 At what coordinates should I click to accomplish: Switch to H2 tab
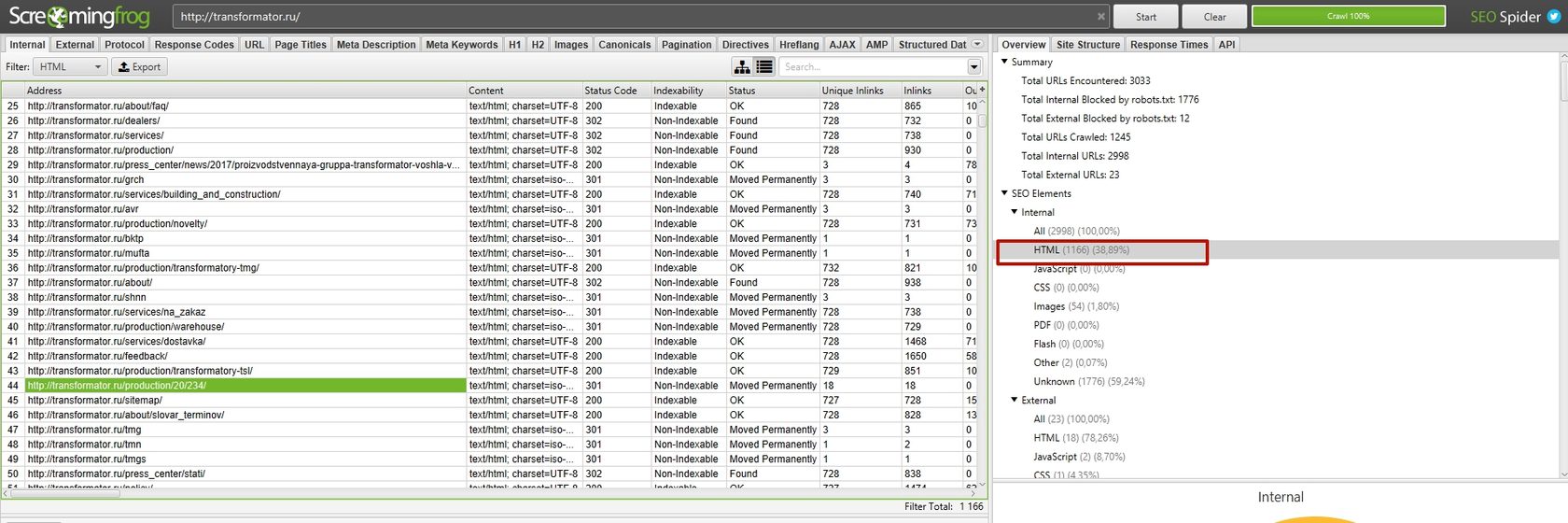pos(538,44)
